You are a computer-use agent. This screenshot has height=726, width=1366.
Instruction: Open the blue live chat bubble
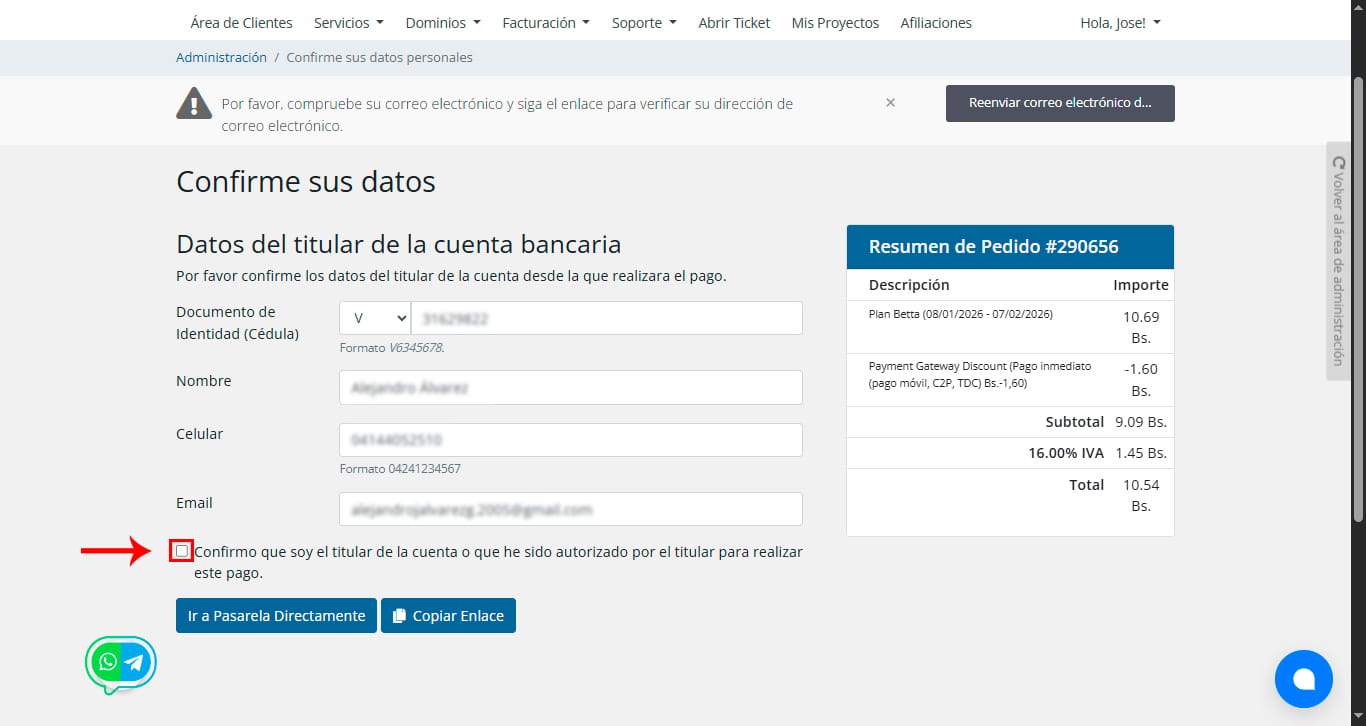(x=1303, y=679)
